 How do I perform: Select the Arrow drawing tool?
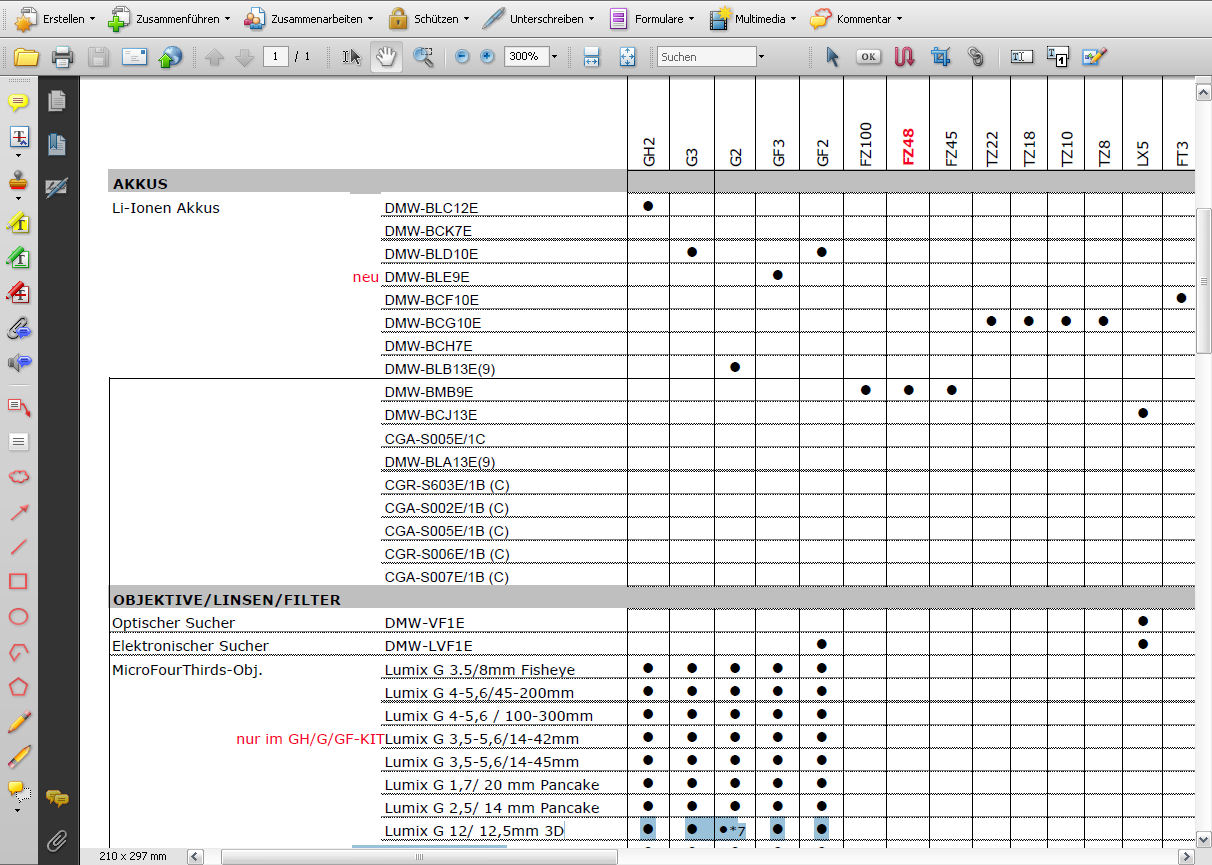pyautogui.click(x=18, y=512)
